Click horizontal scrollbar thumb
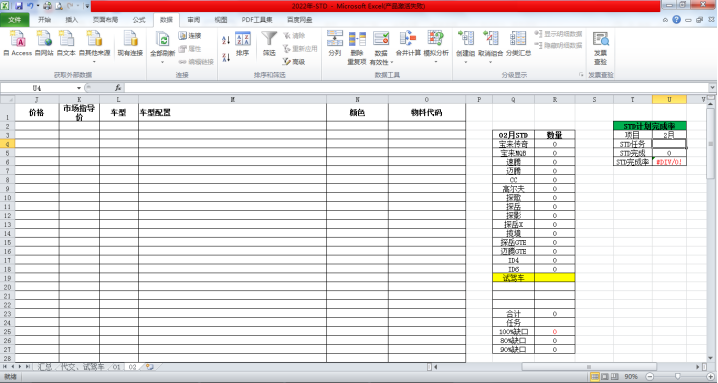This screenshot has width=718, height=383. click(589, 367)
